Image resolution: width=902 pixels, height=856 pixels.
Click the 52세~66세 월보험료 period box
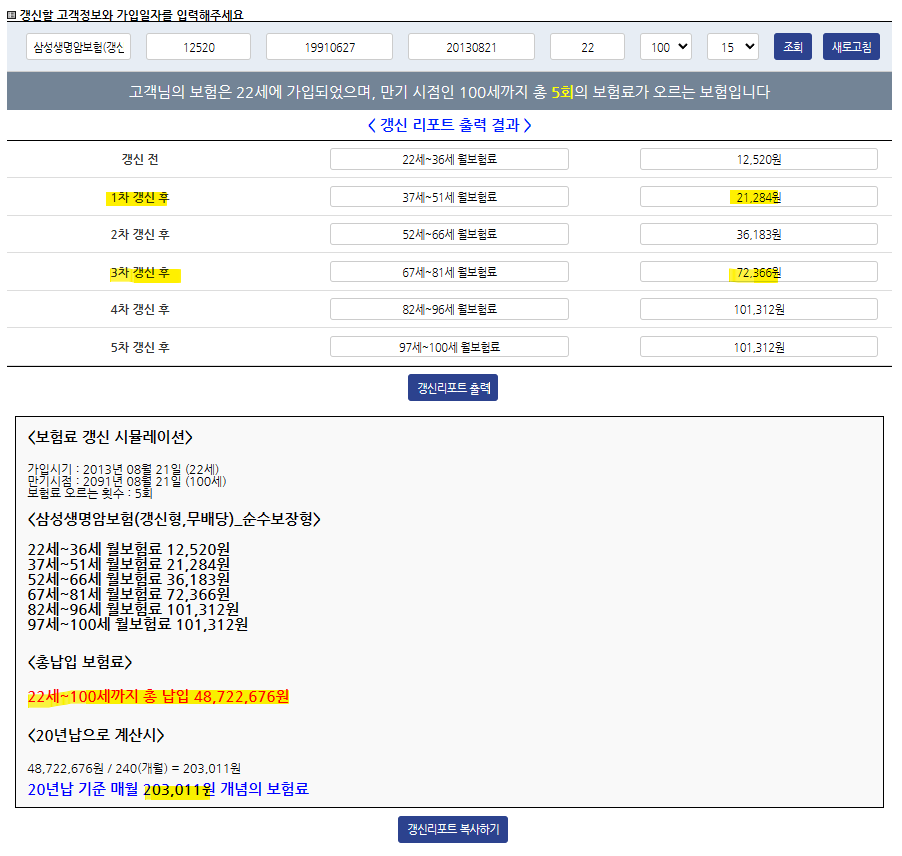point(449,234)
